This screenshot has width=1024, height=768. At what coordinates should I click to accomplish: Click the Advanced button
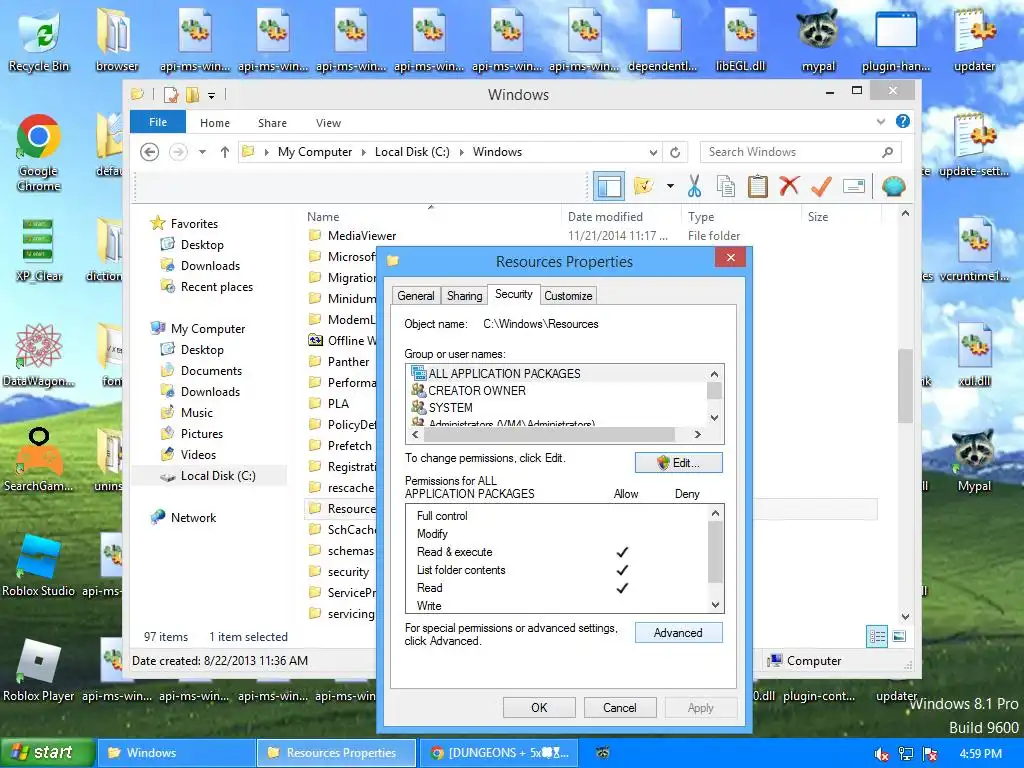tap(679, 633)
